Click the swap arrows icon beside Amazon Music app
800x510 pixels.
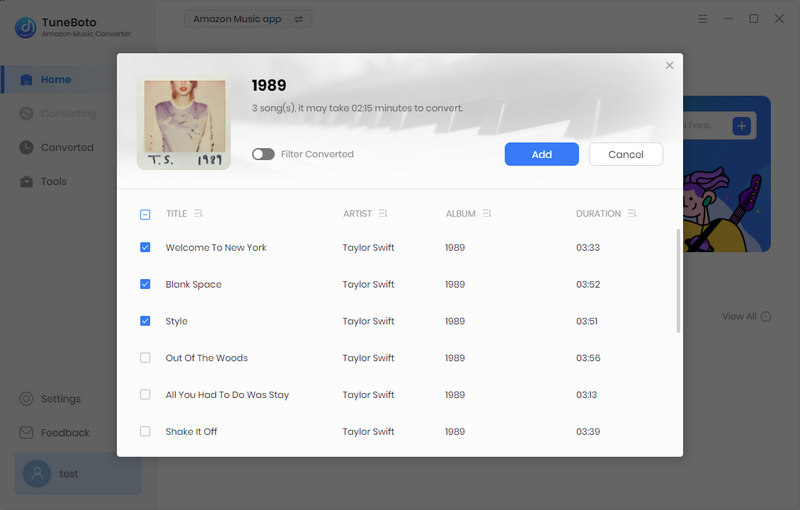coord(299,19)
